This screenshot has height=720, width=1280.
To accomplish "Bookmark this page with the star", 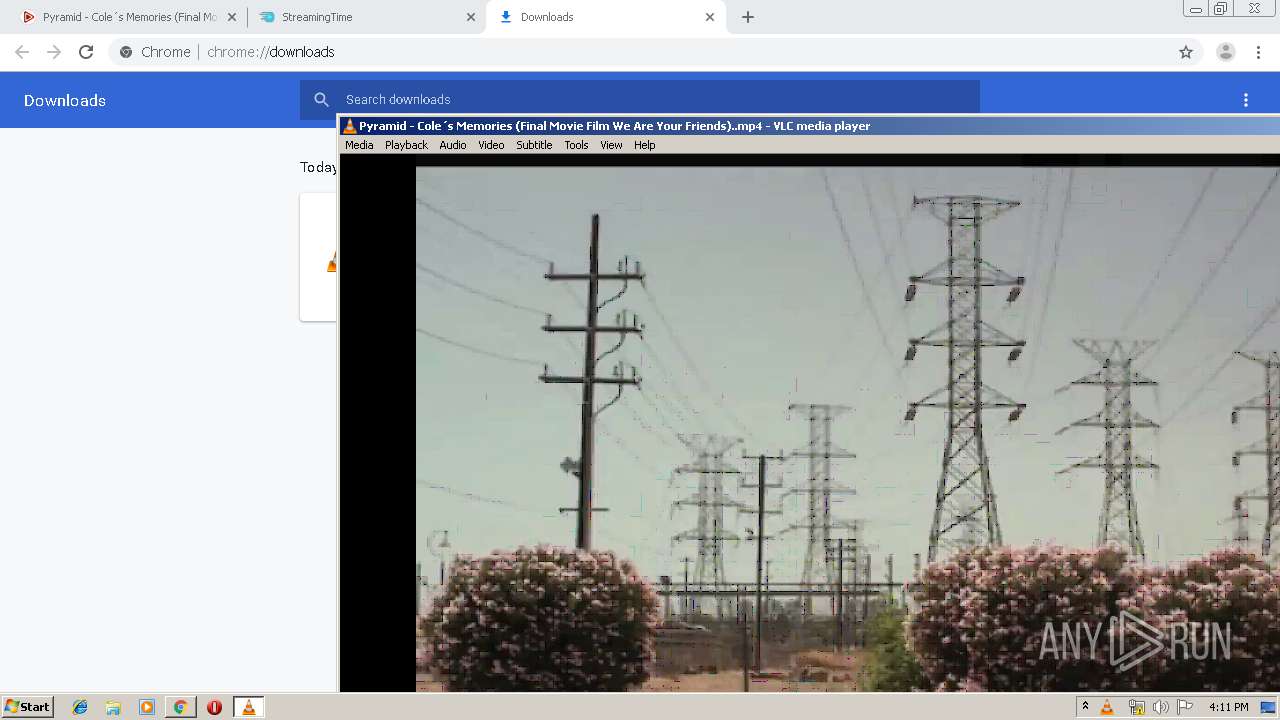I will [1186, 52].
